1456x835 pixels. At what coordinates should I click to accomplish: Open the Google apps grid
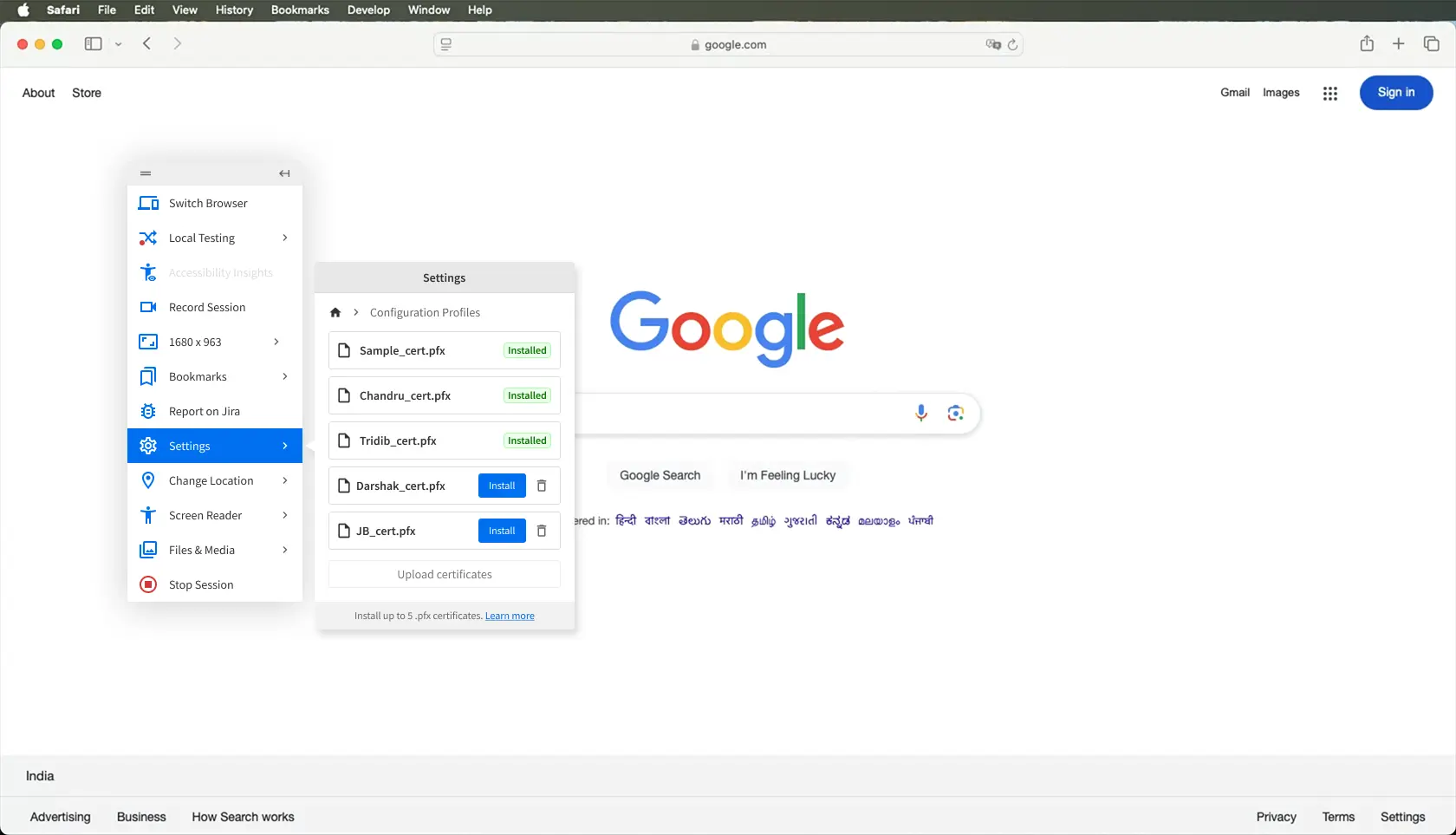point(1329,94)
